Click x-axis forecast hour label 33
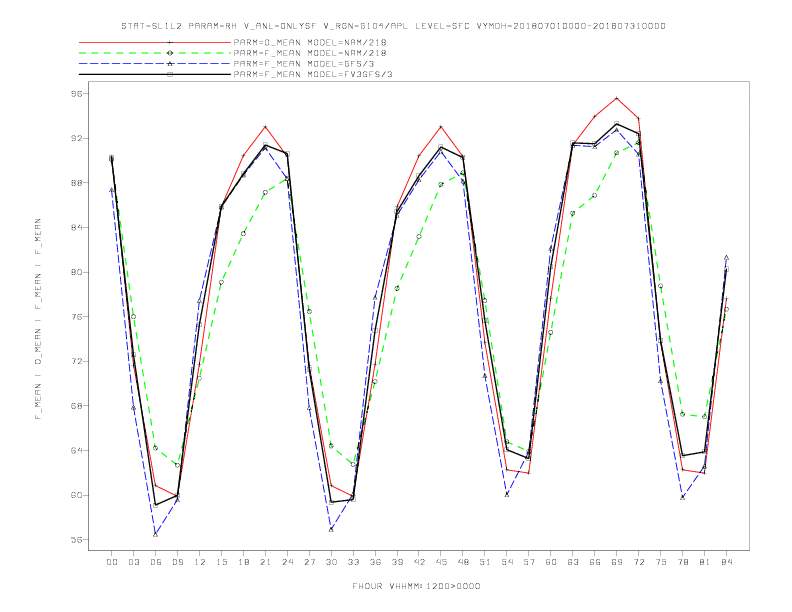The image size is (792, 612). pos(353,562)
